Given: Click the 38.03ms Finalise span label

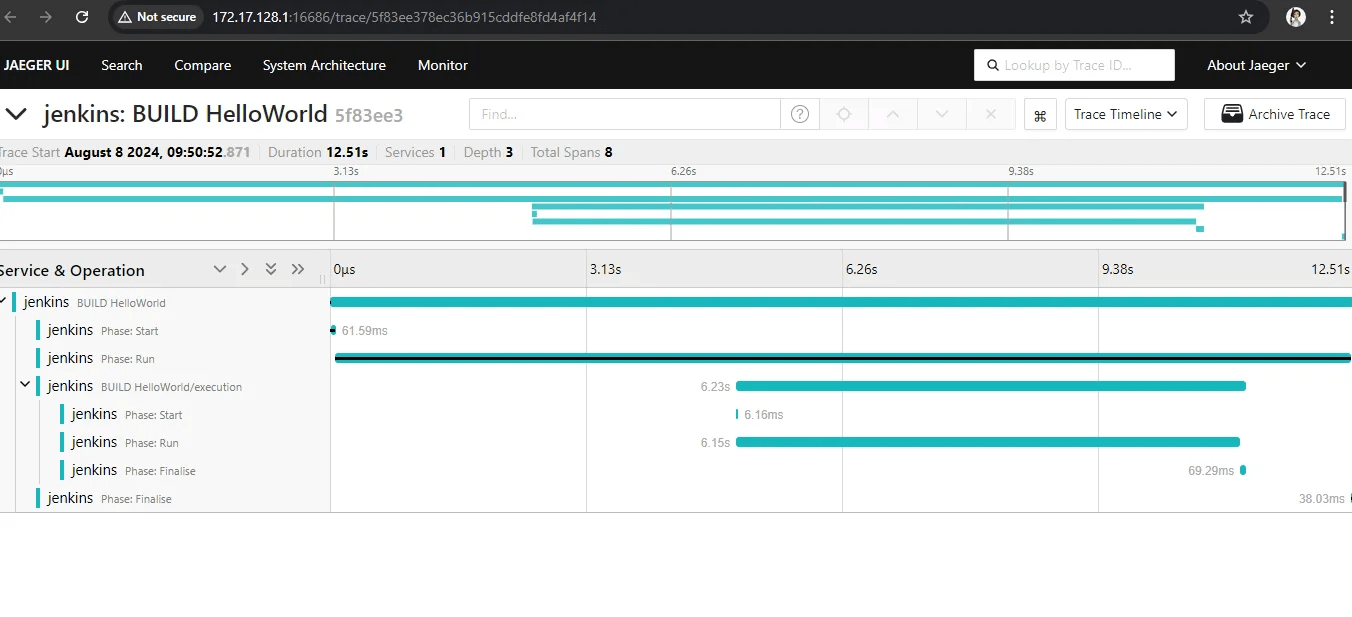Looking at the screenshot, I should (1321, 498).
